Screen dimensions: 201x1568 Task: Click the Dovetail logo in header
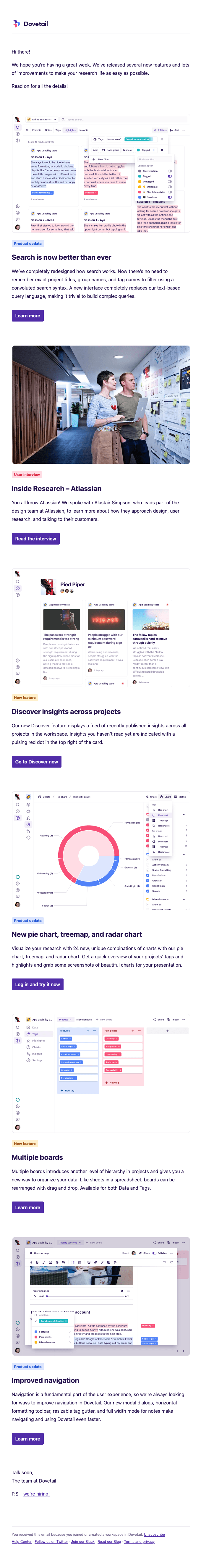30,24
